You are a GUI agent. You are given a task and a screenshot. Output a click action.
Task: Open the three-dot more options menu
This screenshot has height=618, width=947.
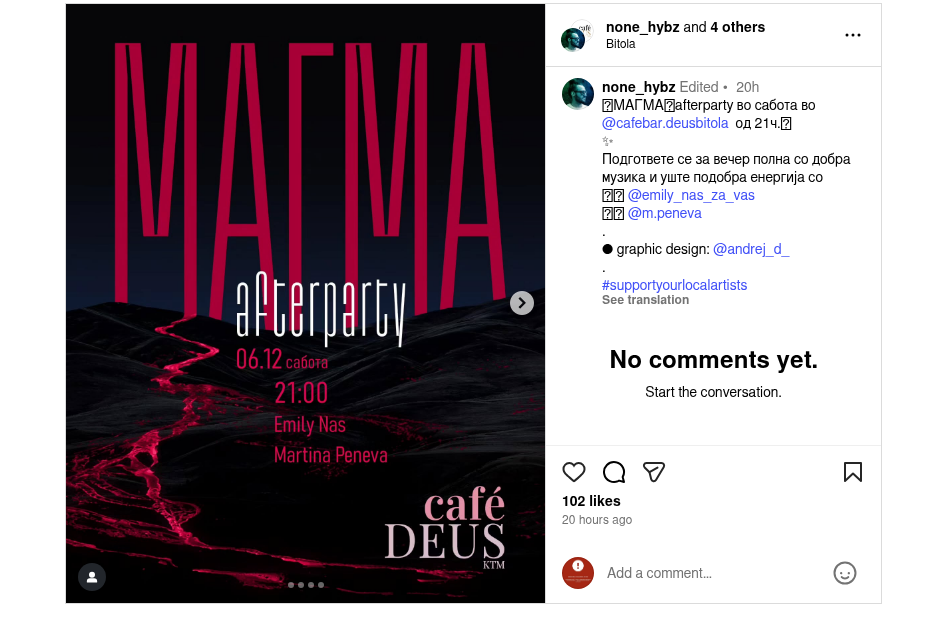point(852,35)
